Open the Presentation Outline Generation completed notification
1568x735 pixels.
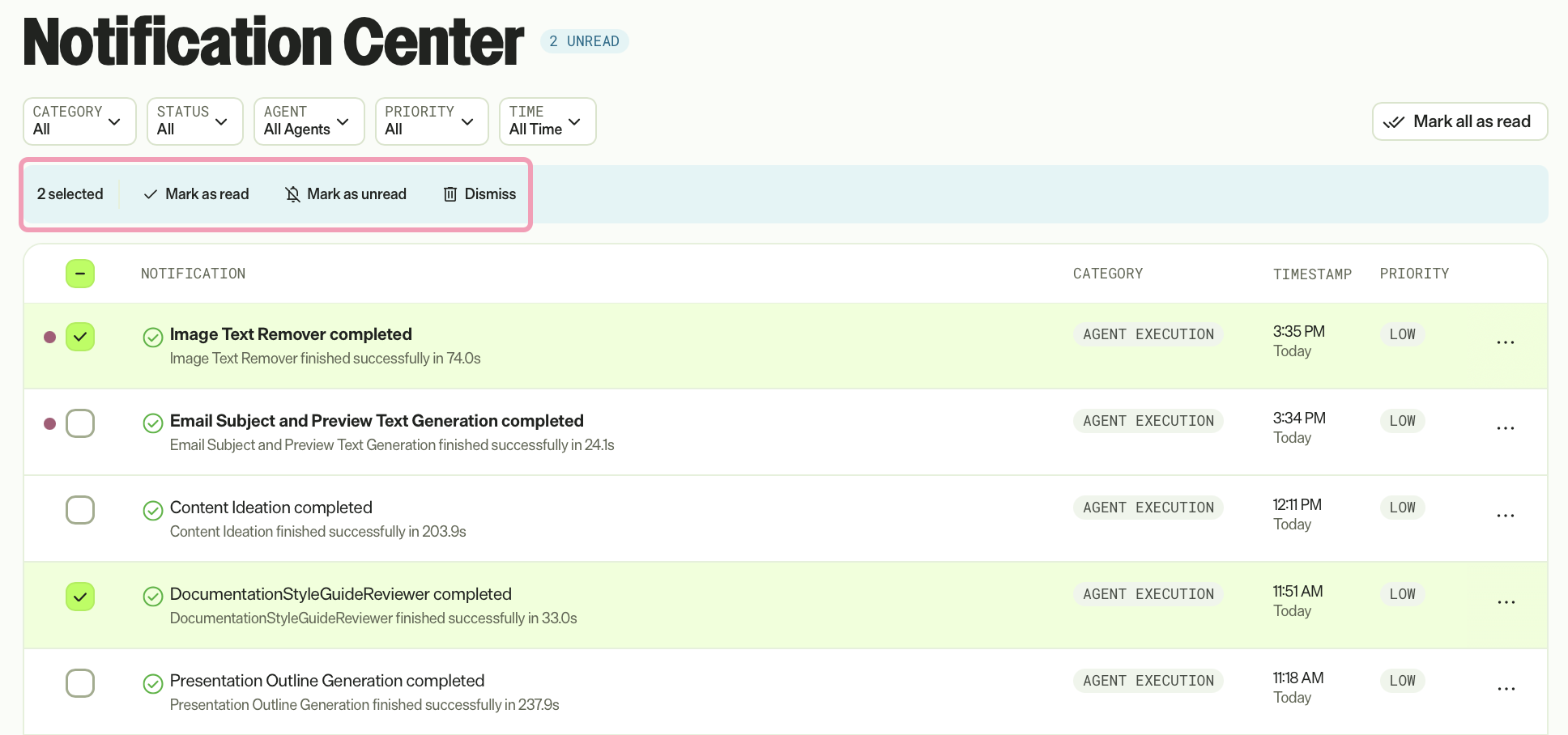(327, 681)
